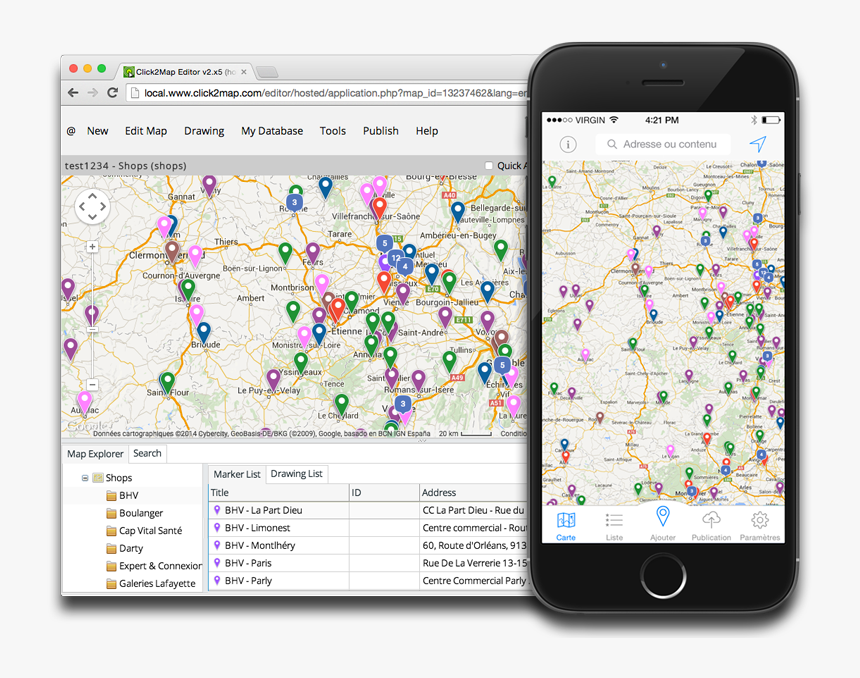Screen dimensions: 860x678
Task: Tap the info icon in the phone app
Action: coord(568,144)
